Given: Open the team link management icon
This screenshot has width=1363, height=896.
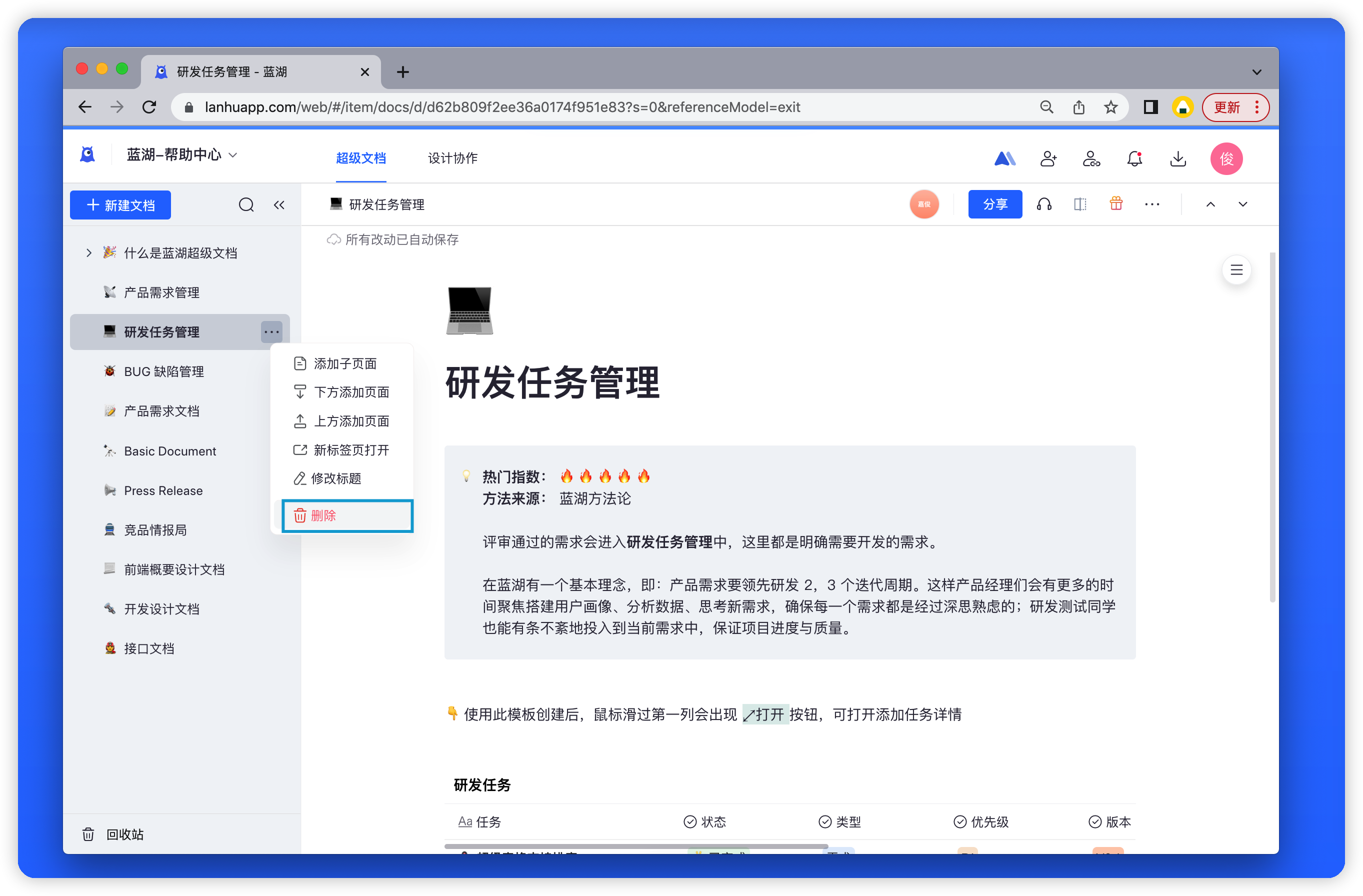Looking at the screenshot, I should click(x=1091, y=158).
